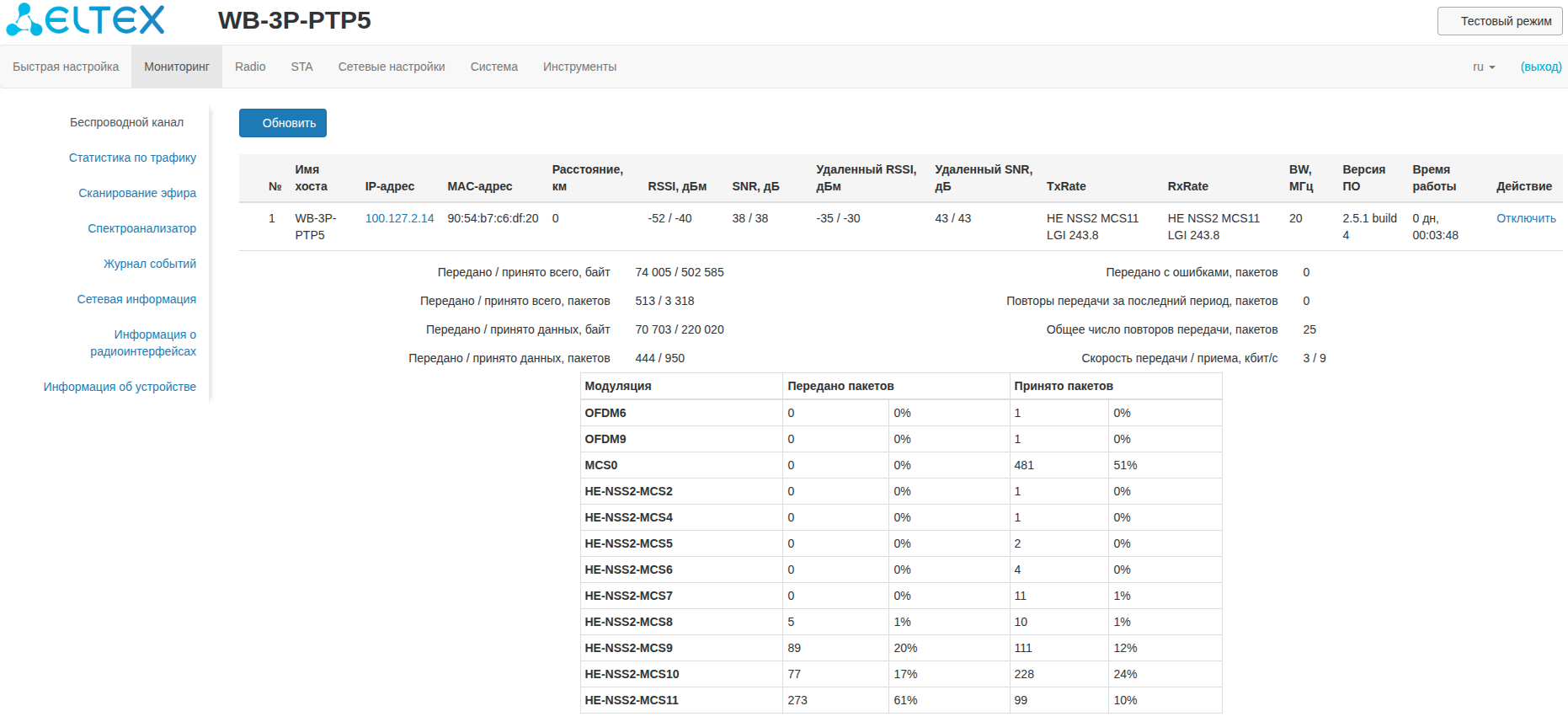Image resolution: width=1568 pixels, height=722 pixels.
Task: Open the STA menu tab
Action: click(301, 67)
